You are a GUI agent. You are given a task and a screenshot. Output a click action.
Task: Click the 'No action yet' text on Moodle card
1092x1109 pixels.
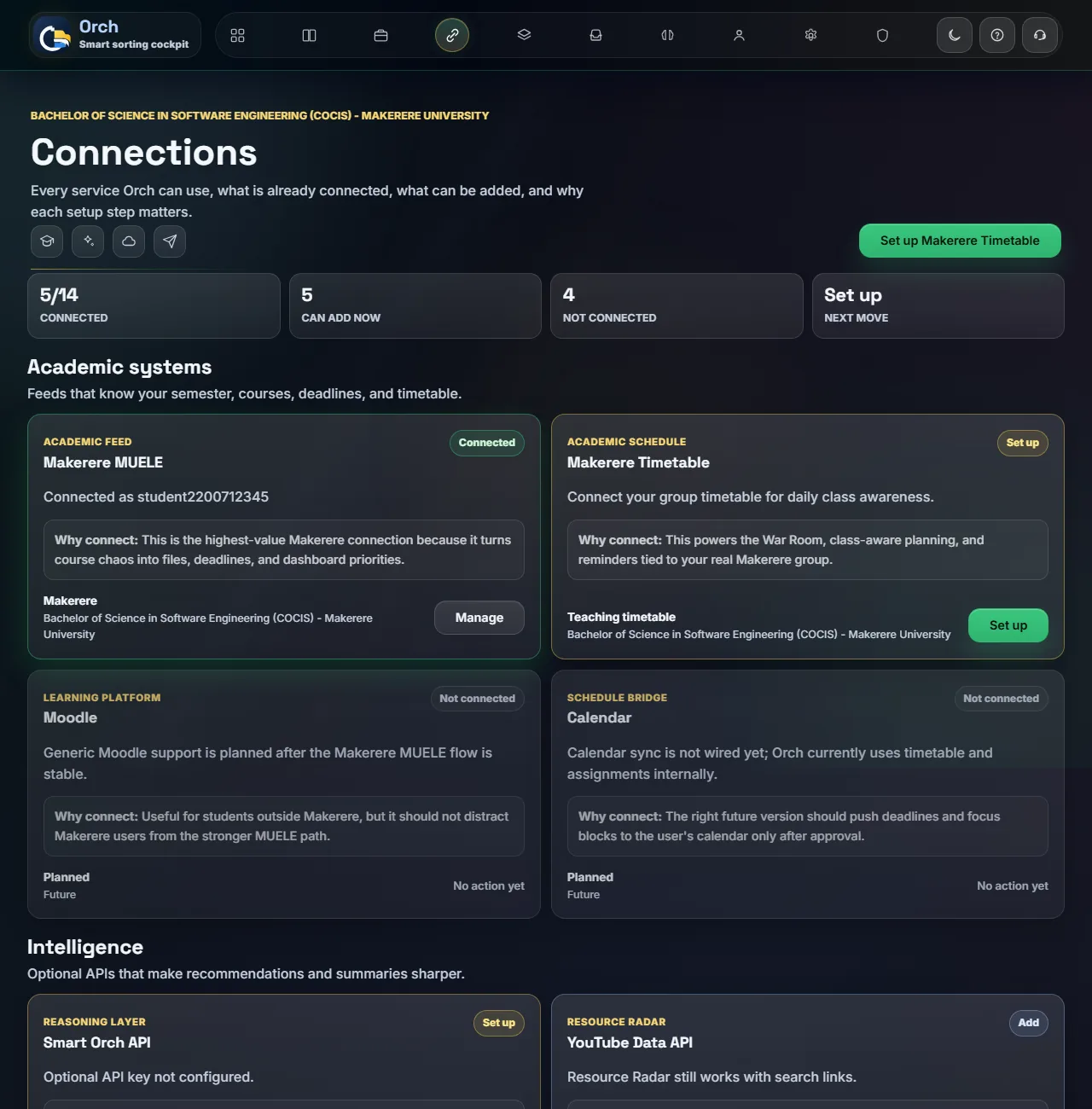489,885
